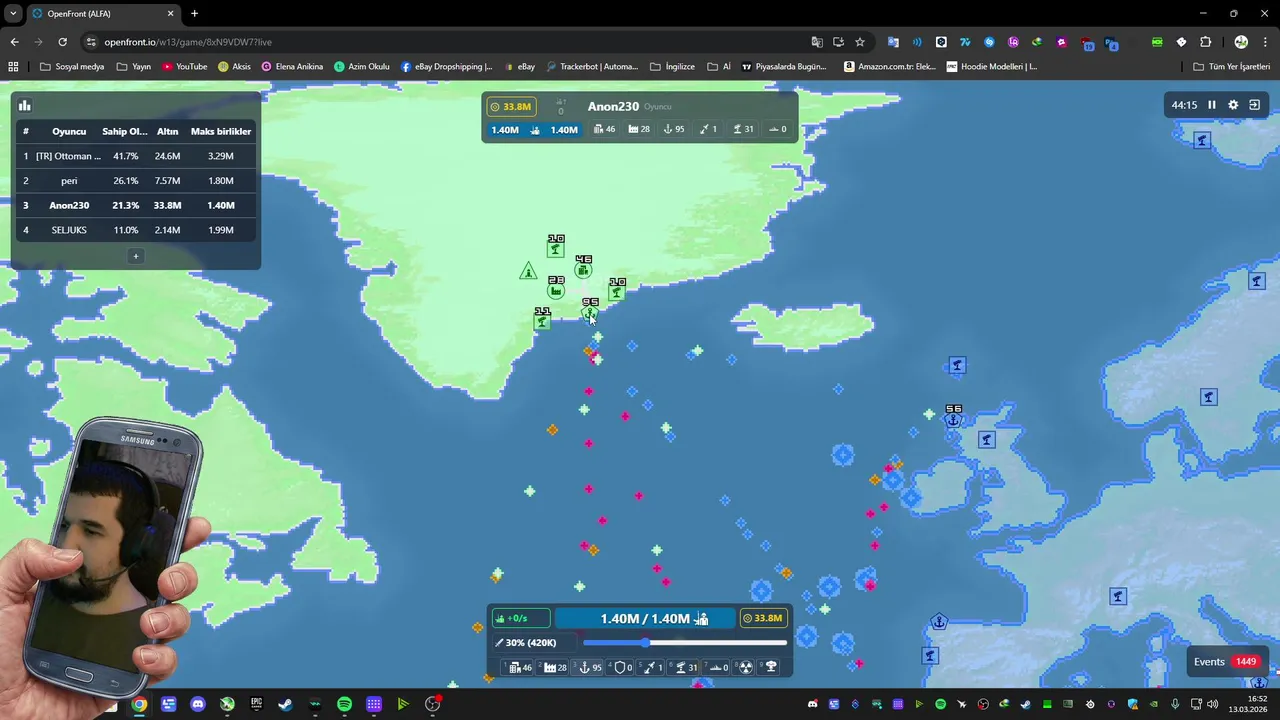Click the 1.40M / 1.40M troop bar
This screenshot has width=1280, height=720.
click(645, 618)
